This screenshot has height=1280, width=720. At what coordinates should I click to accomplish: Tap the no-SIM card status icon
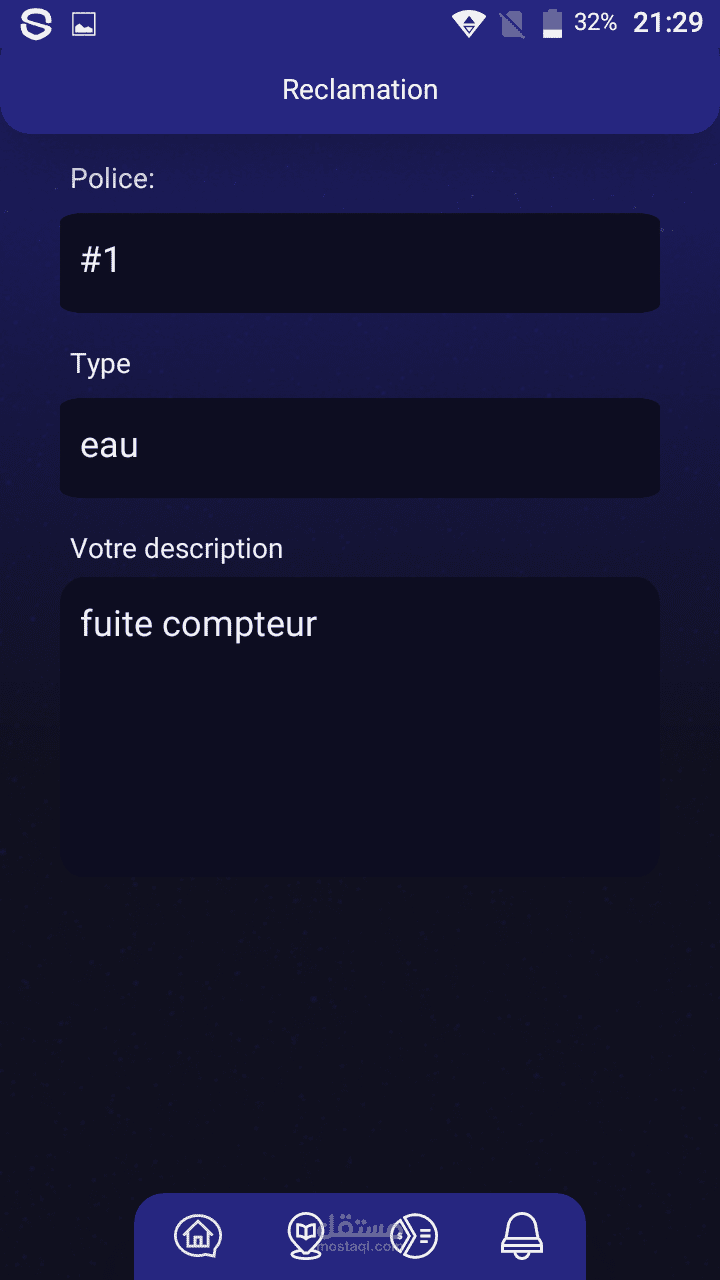pos(512,24)
